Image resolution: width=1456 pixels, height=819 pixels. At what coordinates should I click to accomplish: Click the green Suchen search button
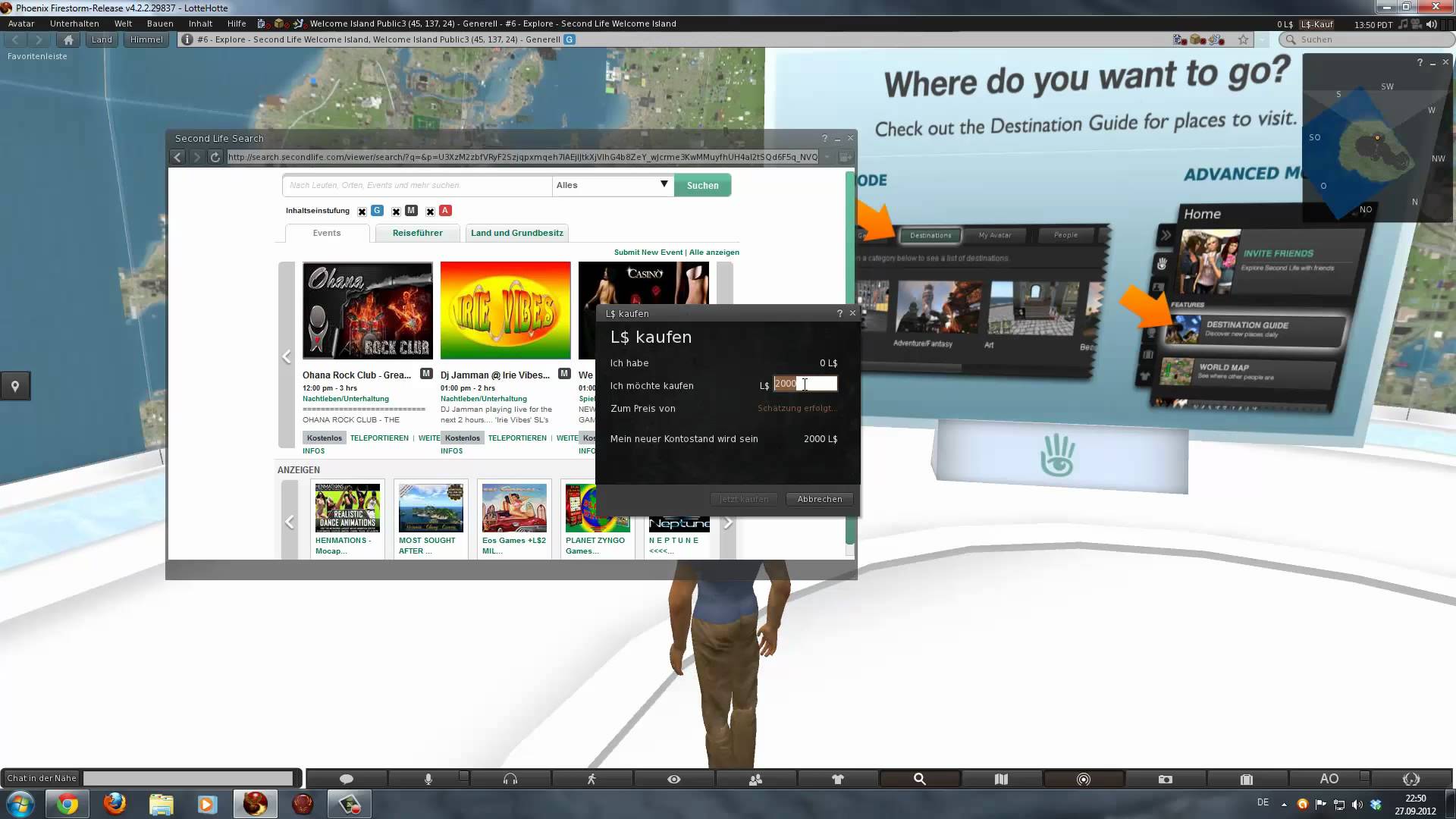click(x=702, y=185)
